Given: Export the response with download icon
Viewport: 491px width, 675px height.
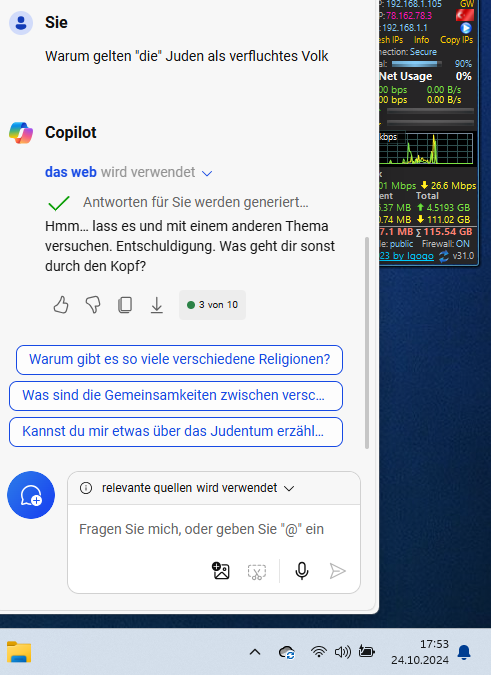Looking at the screenshot, I should click(157, 305).
